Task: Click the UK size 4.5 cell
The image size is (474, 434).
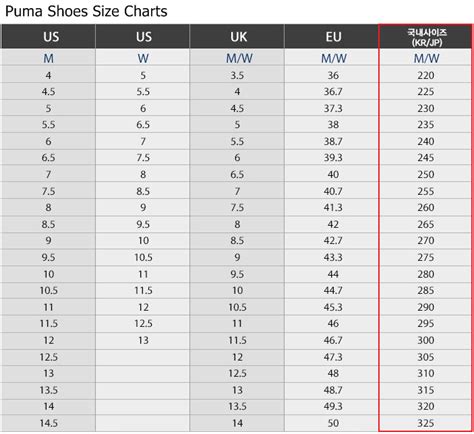Action: [237, 108]
